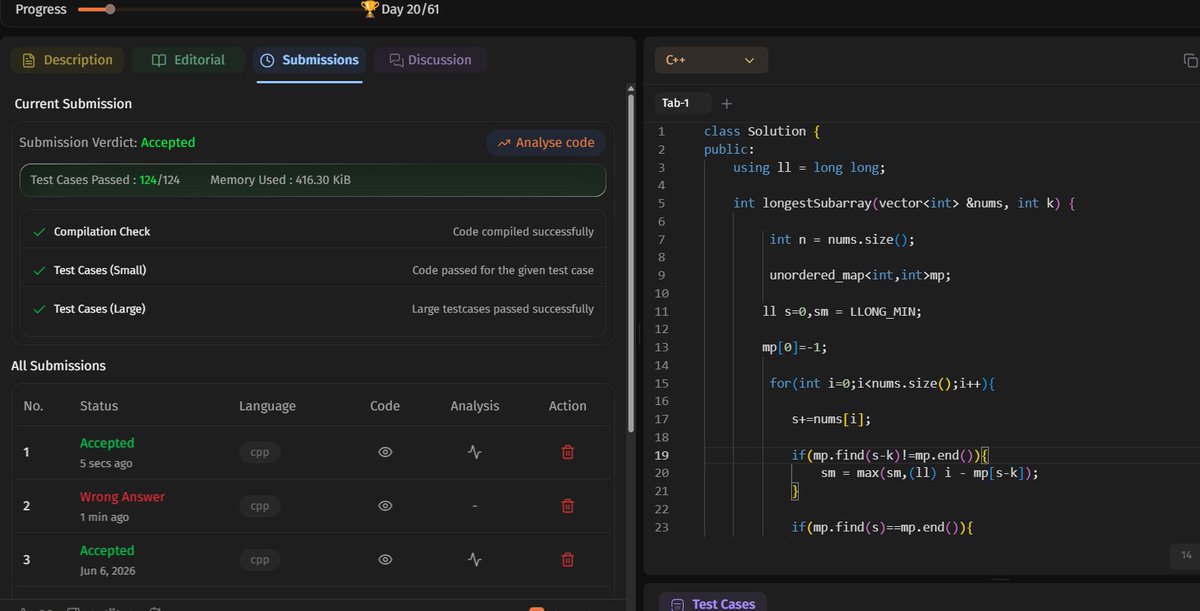Screen dimensions: 1200x611
Task: Select the Tab-1 editor tab
Action: click(684, 103)
